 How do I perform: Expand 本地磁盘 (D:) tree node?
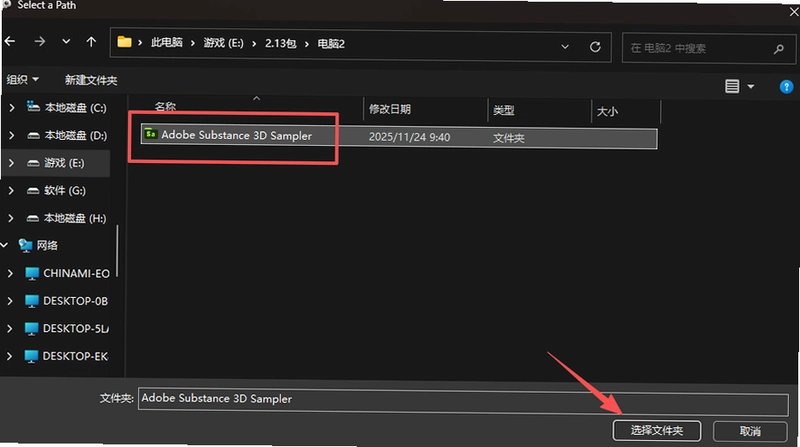point(11,135)
